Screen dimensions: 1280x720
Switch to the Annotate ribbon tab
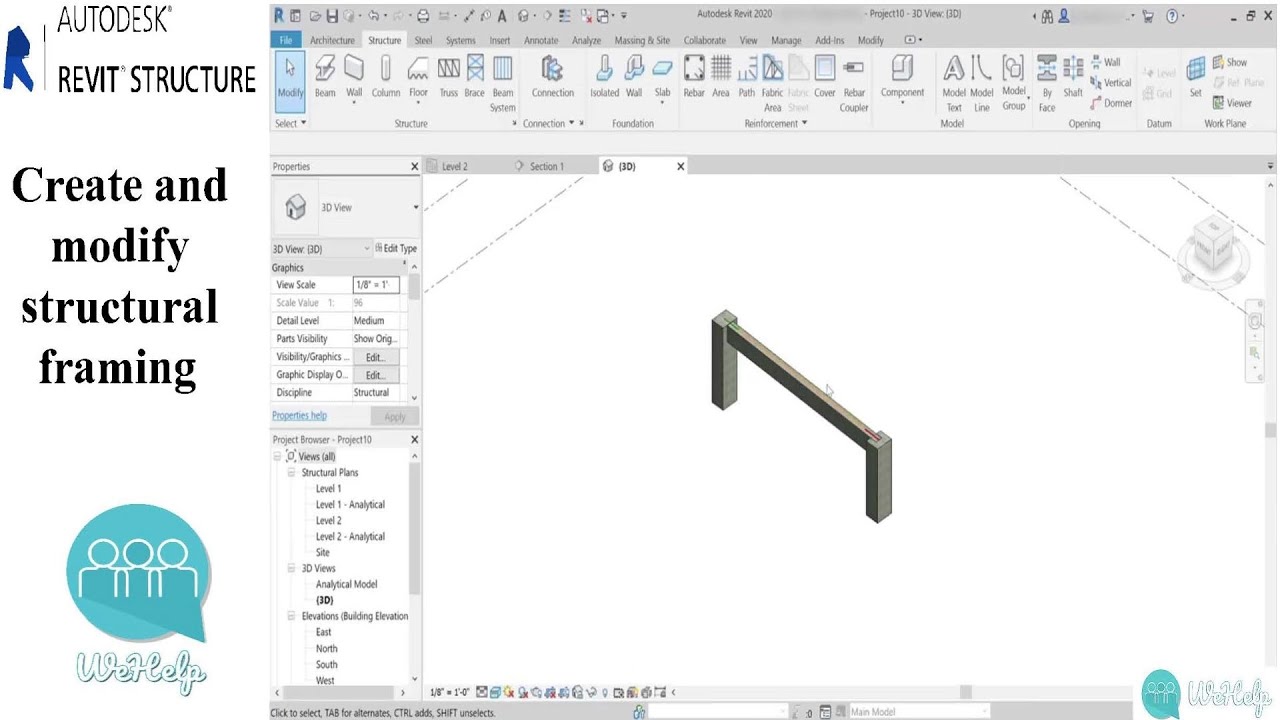click(540, 40)
